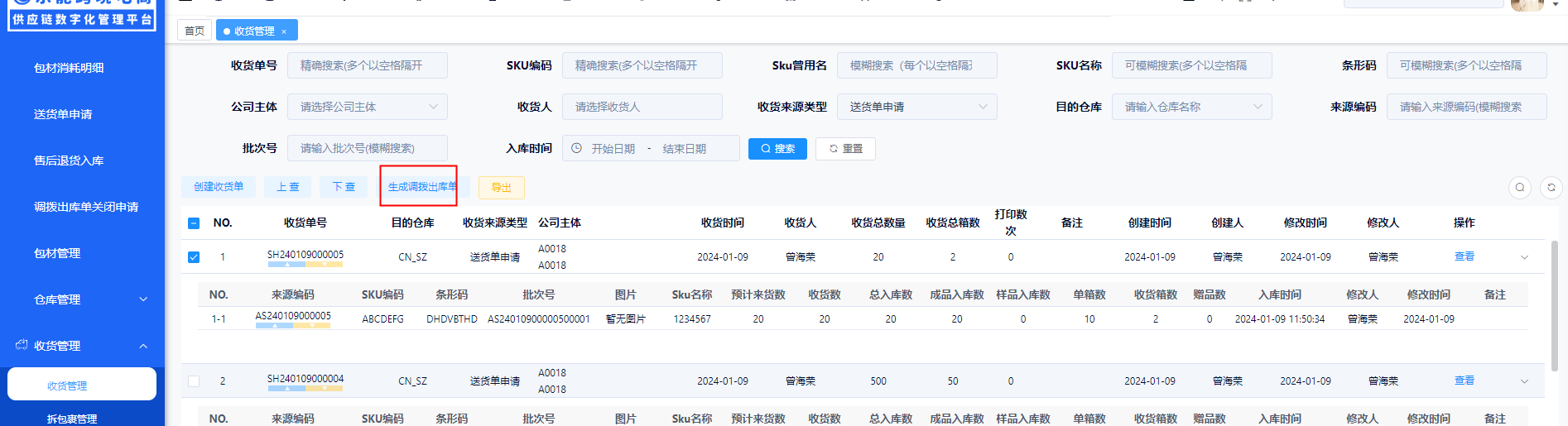Click the 收货单号 search input field
Viewport: 1568px width, 426px height.
pos(367,65)
